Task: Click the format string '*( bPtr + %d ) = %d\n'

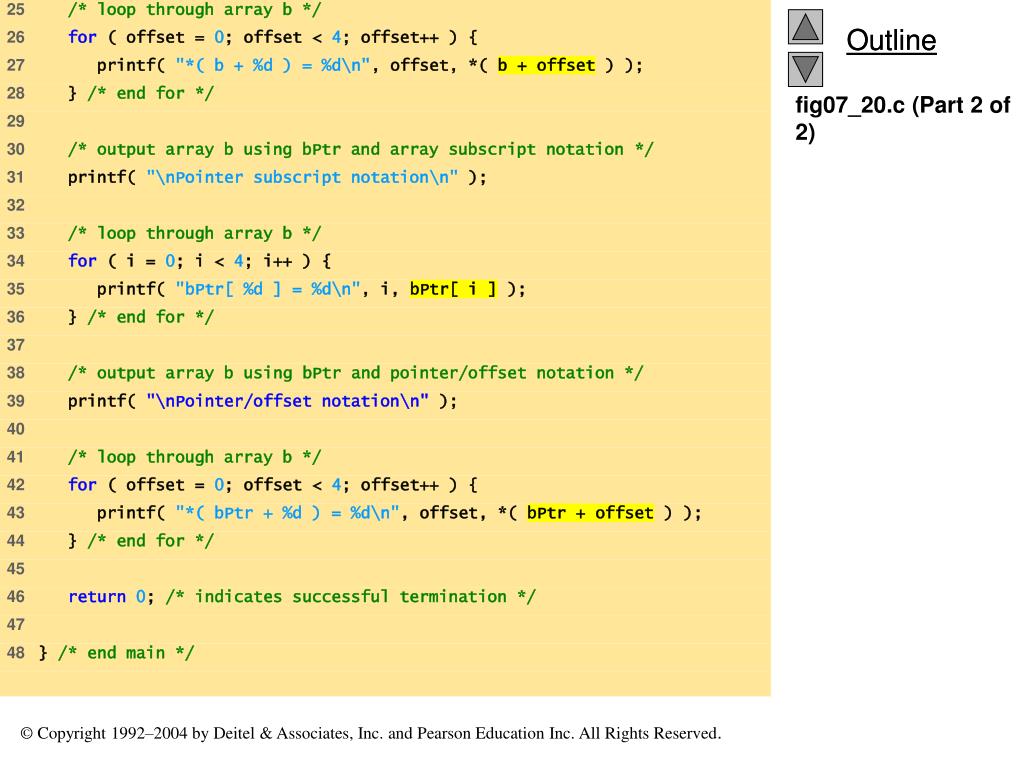Action: tap(287, 513)
